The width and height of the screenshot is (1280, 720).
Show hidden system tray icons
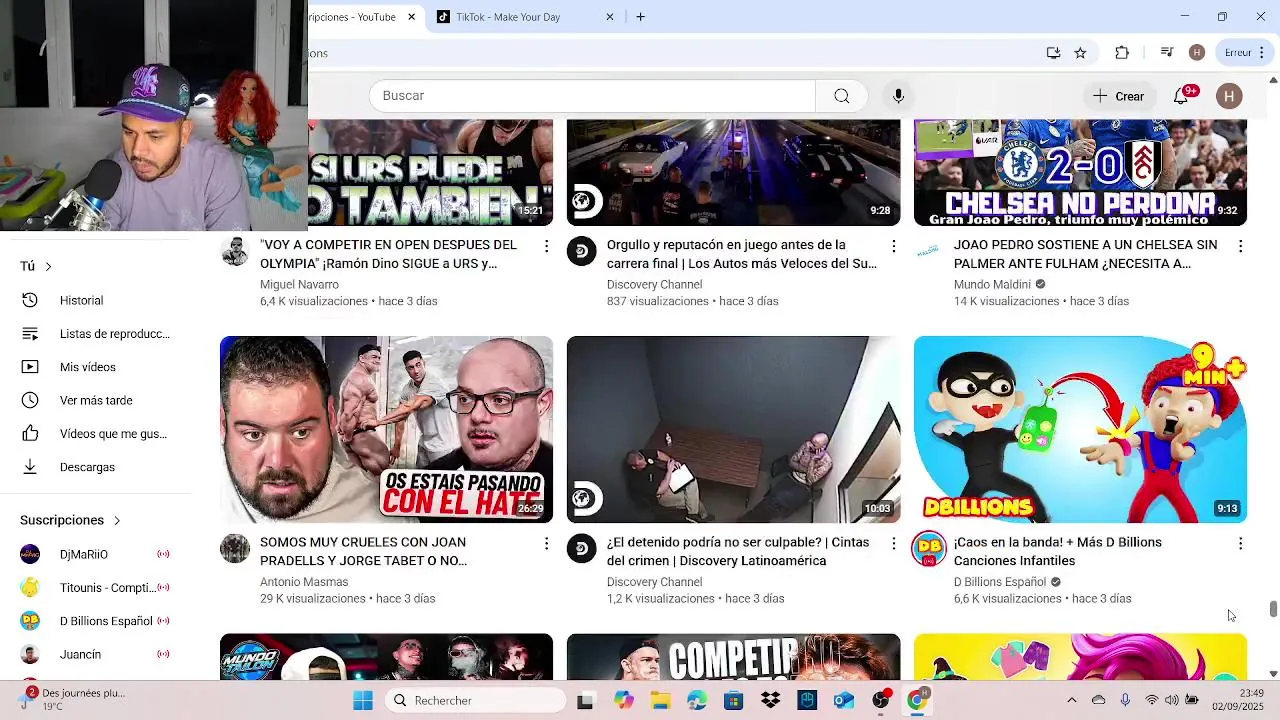click(1071, 701)
